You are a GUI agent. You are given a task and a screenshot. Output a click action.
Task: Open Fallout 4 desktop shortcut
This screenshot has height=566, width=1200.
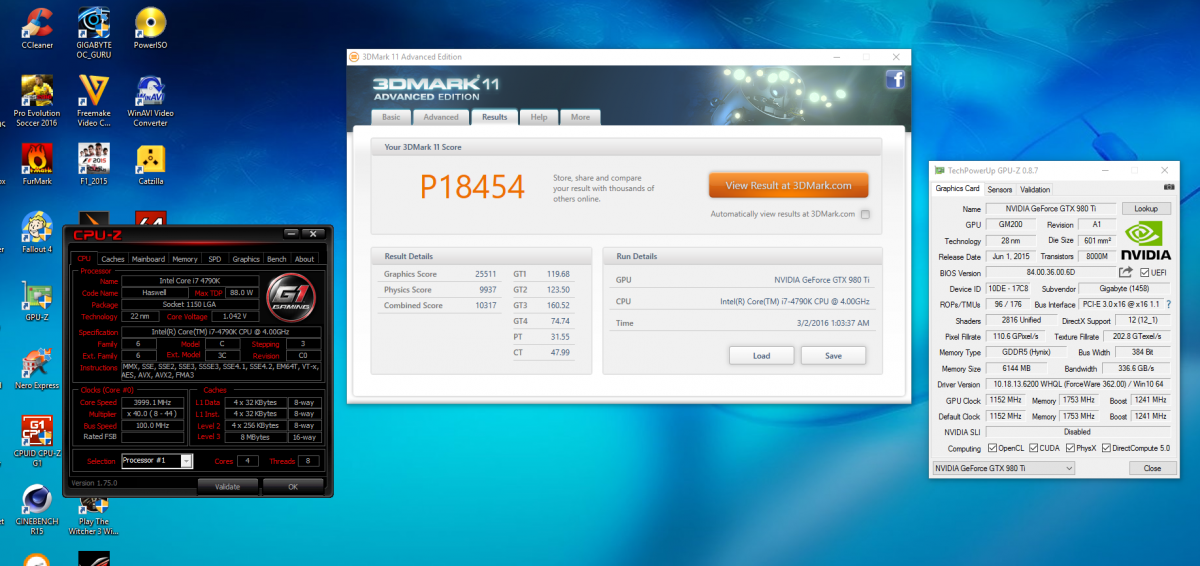[37, 233]
